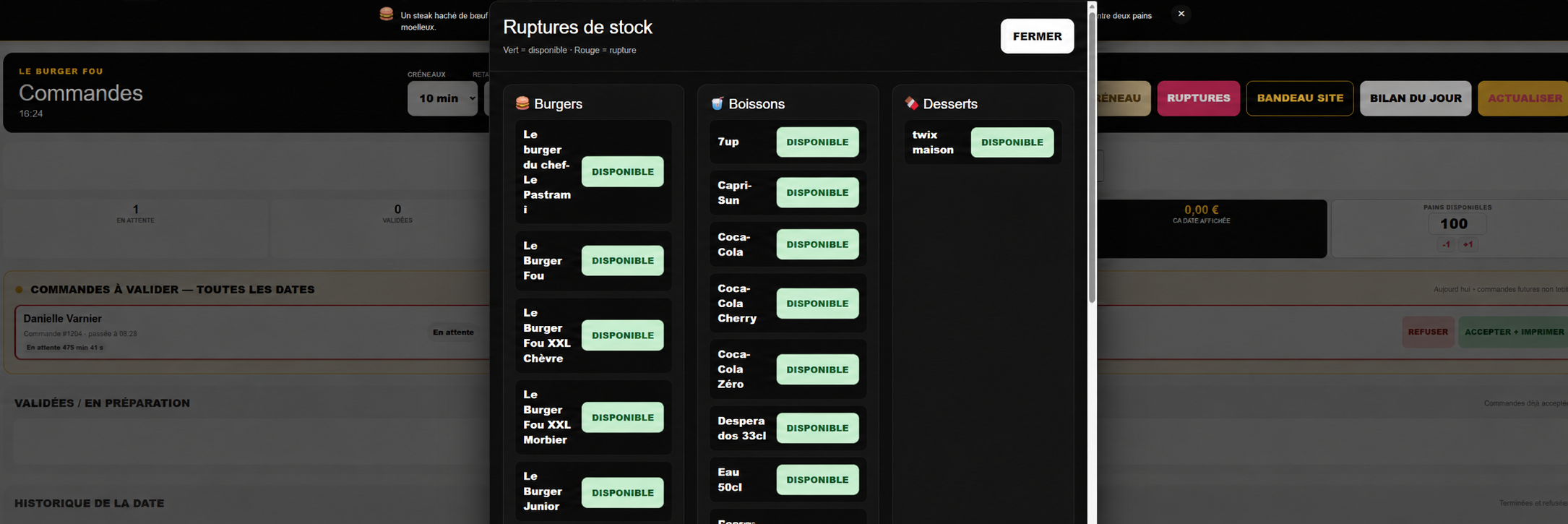Click the drink cup icon beside Boissons

pos(717,103)
